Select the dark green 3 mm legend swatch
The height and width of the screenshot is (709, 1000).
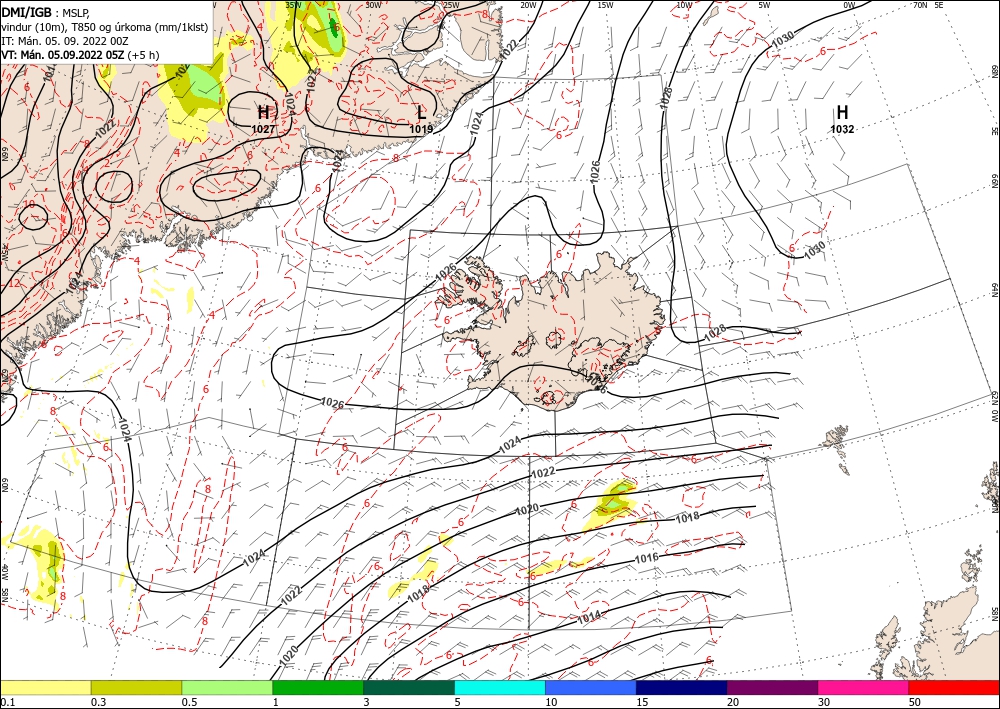(409, 687)
